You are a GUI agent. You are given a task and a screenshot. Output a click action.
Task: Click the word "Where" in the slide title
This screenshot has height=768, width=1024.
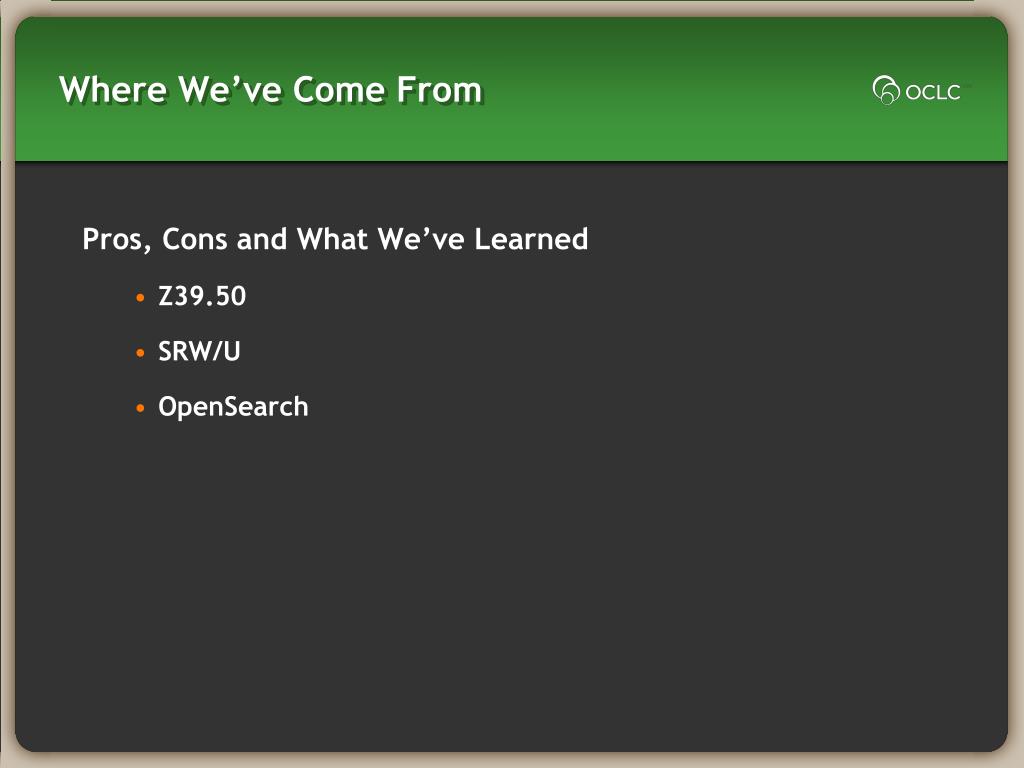pyautogui.click(x=113, y=89)
